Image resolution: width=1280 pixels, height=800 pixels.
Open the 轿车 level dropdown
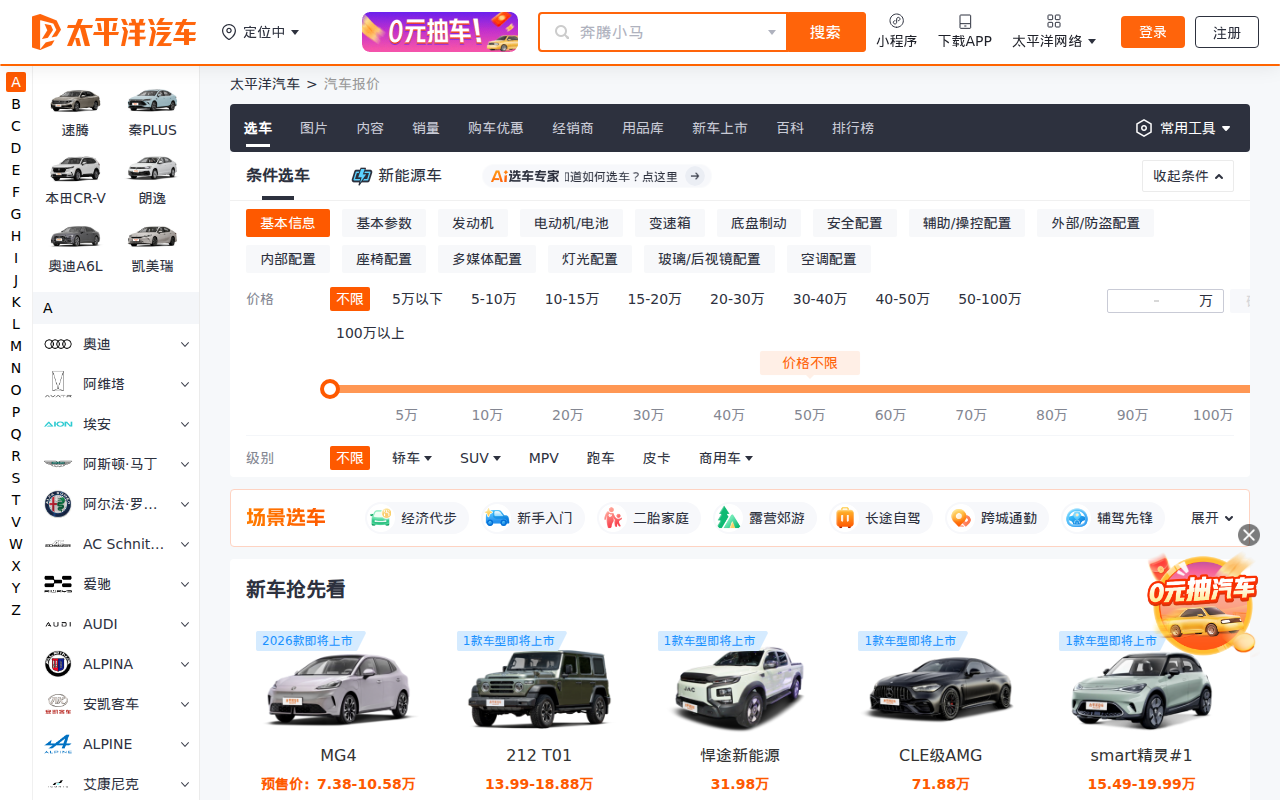tap(412, 458)
